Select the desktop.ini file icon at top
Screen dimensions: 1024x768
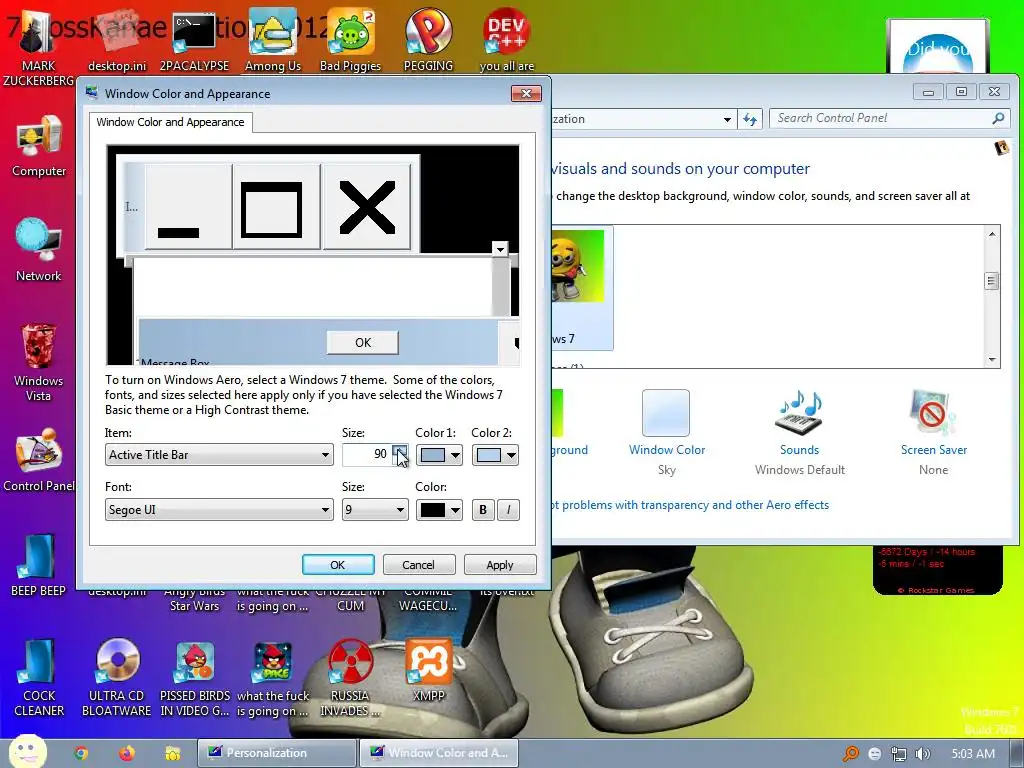pyautogui.click(x=117, y=40)
